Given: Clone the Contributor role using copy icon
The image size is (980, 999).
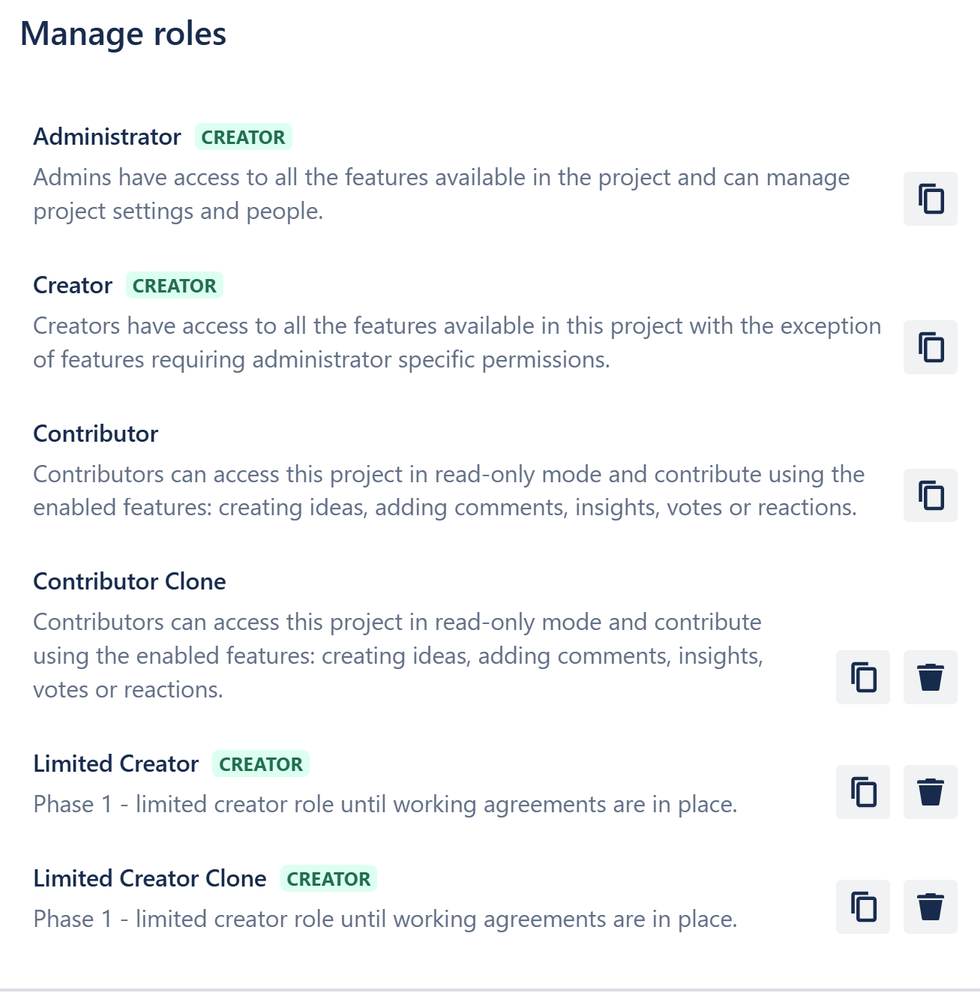Looking at the screenshot, I should (930, 496).
